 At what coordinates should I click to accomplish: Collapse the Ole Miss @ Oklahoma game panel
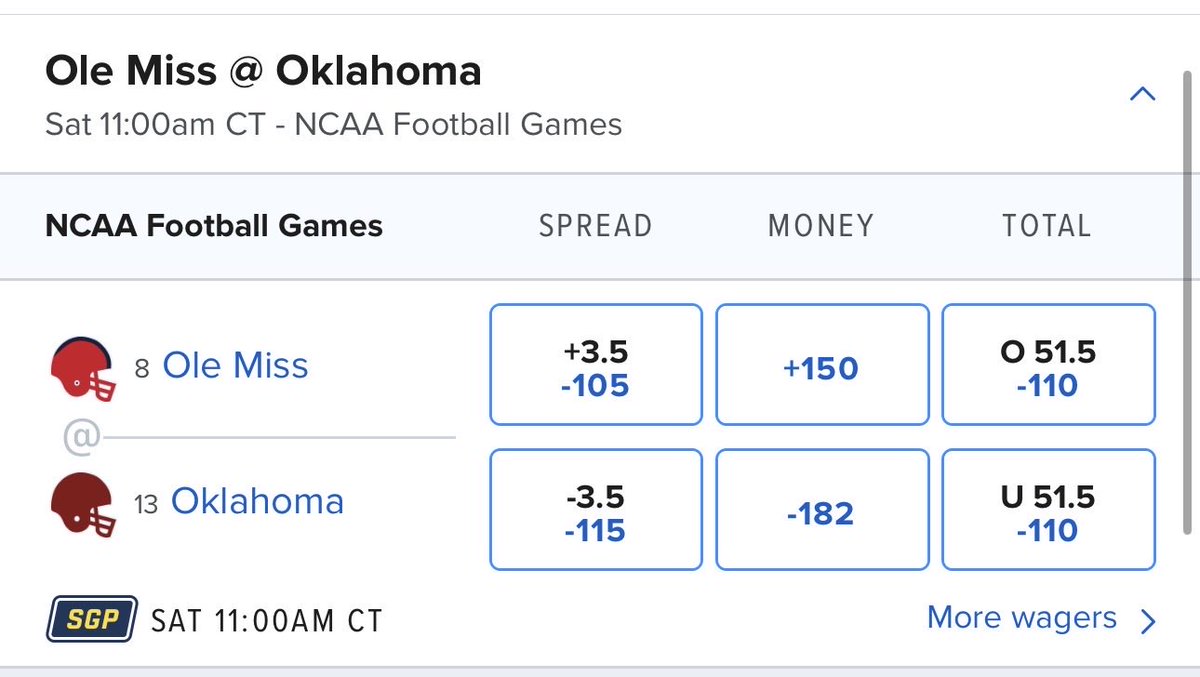pos(1142,95)
